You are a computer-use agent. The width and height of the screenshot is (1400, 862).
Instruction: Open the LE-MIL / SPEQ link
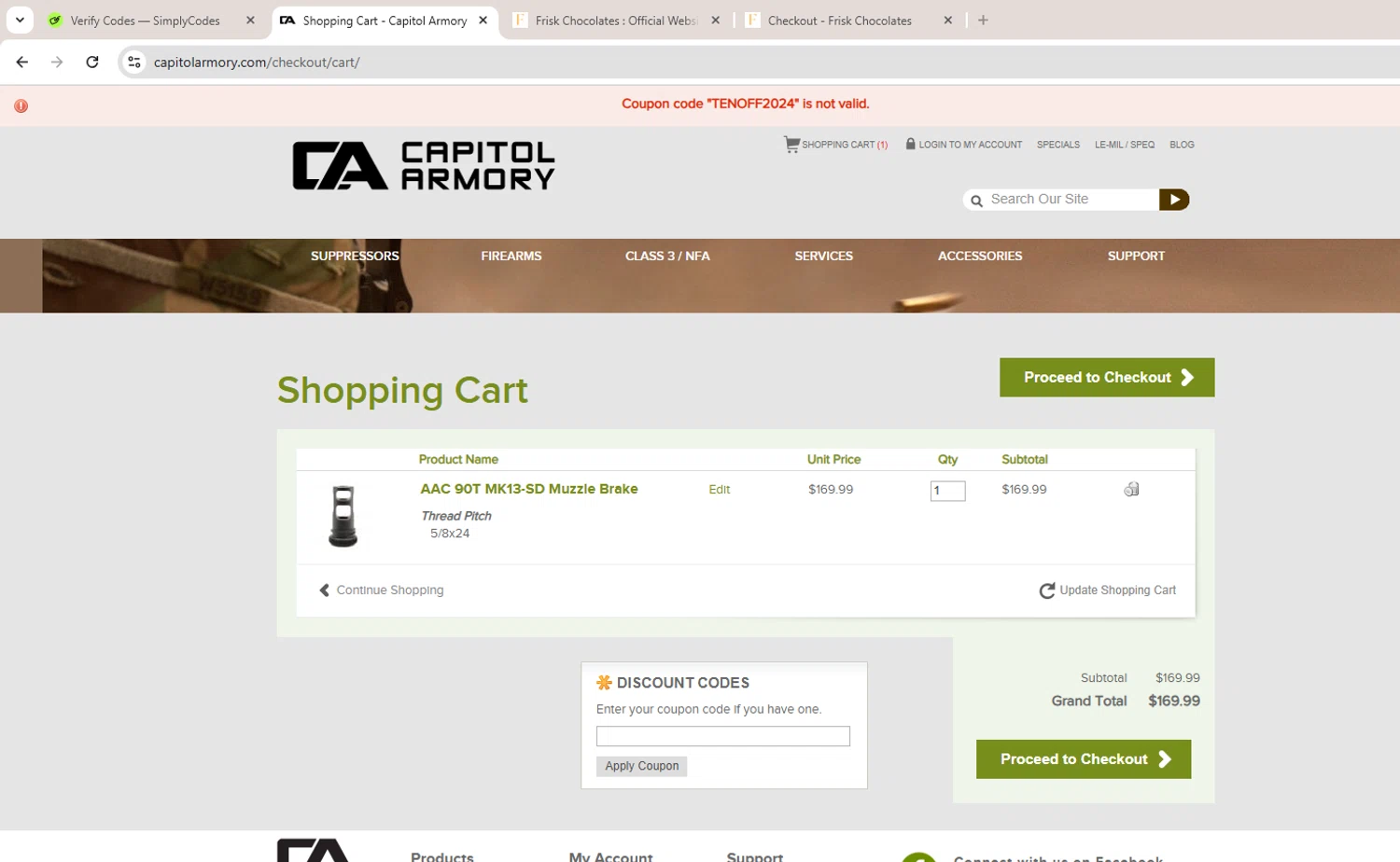point(1124,145)
